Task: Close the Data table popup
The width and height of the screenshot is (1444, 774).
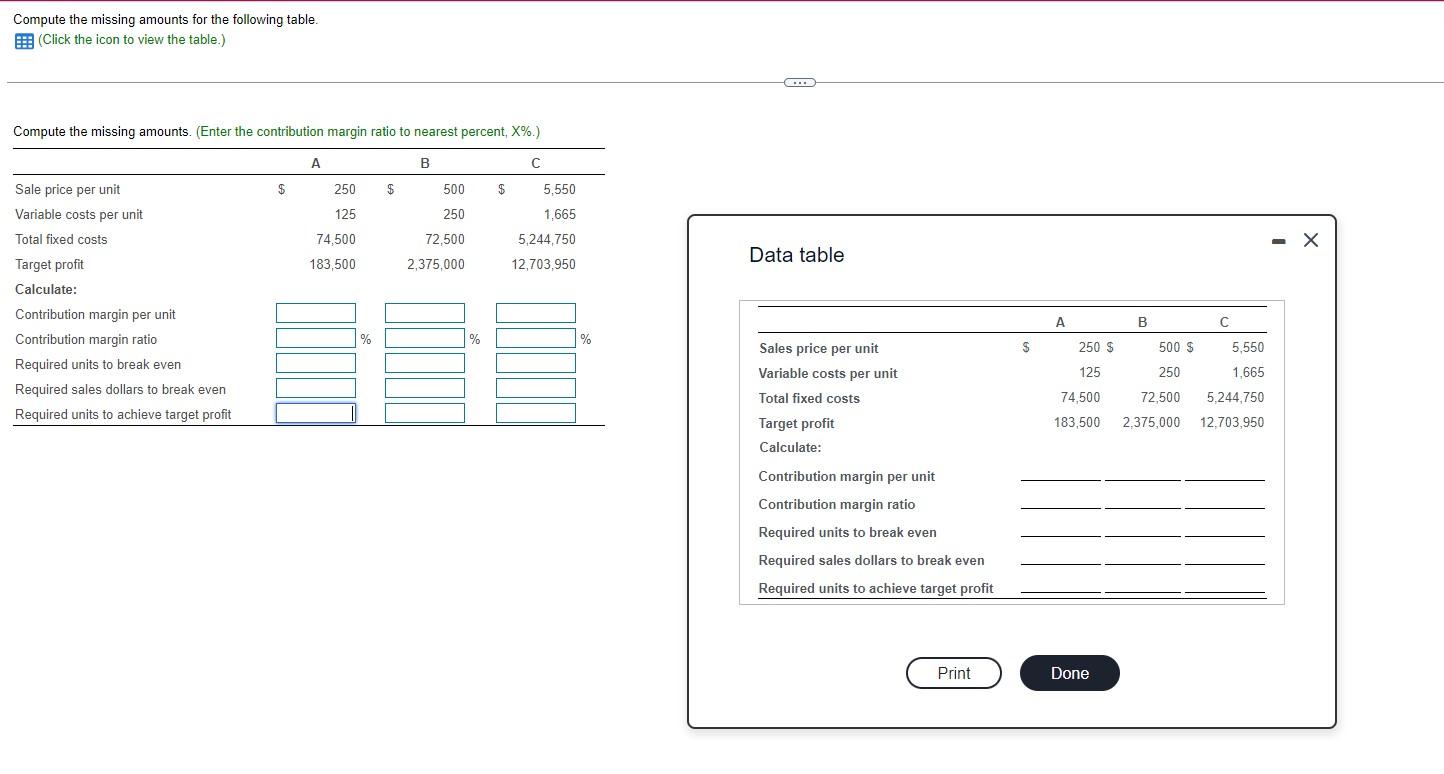Action: 1310,240
